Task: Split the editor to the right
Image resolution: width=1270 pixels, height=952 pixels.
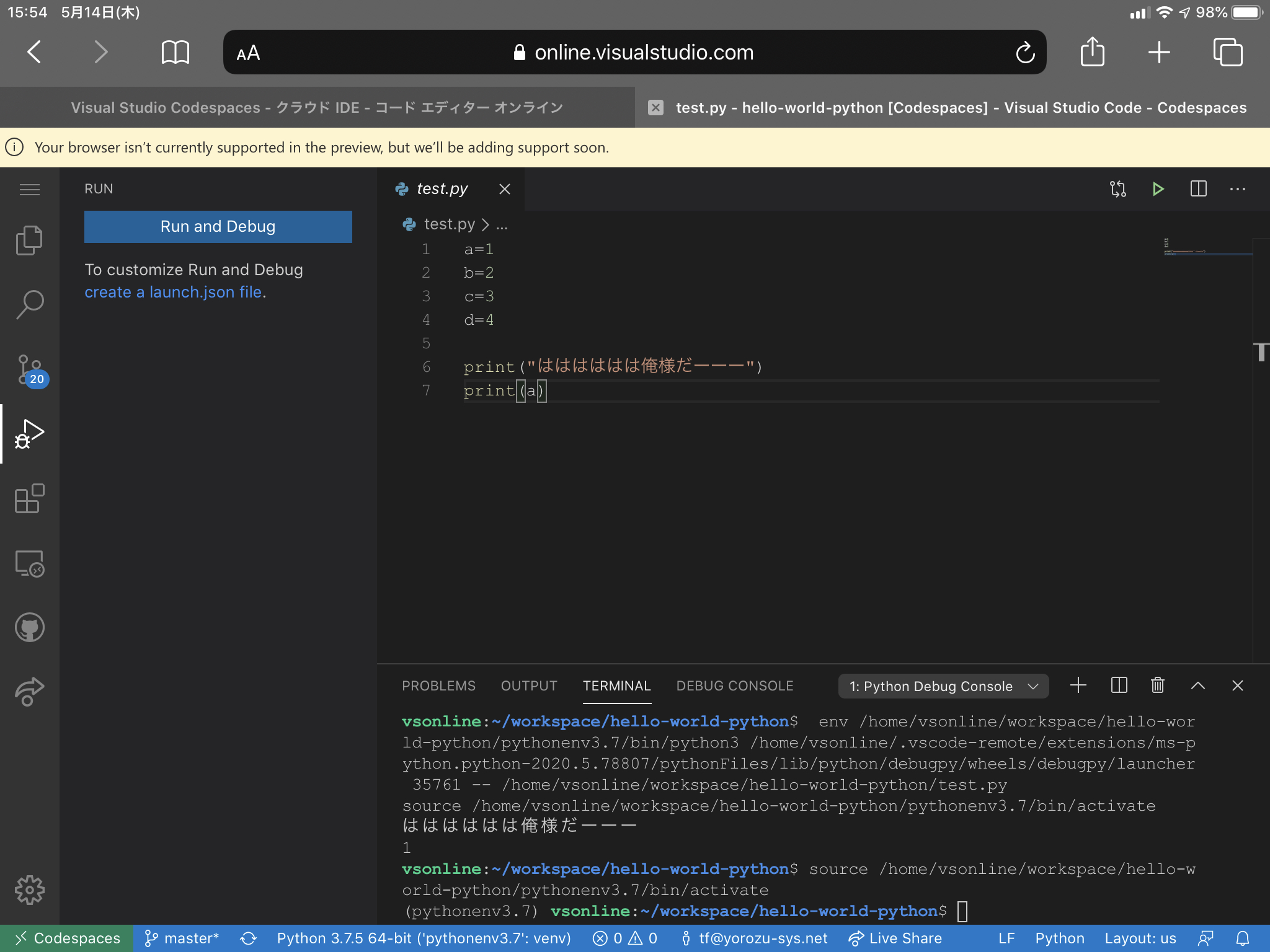Action: tap(1198, 189)
